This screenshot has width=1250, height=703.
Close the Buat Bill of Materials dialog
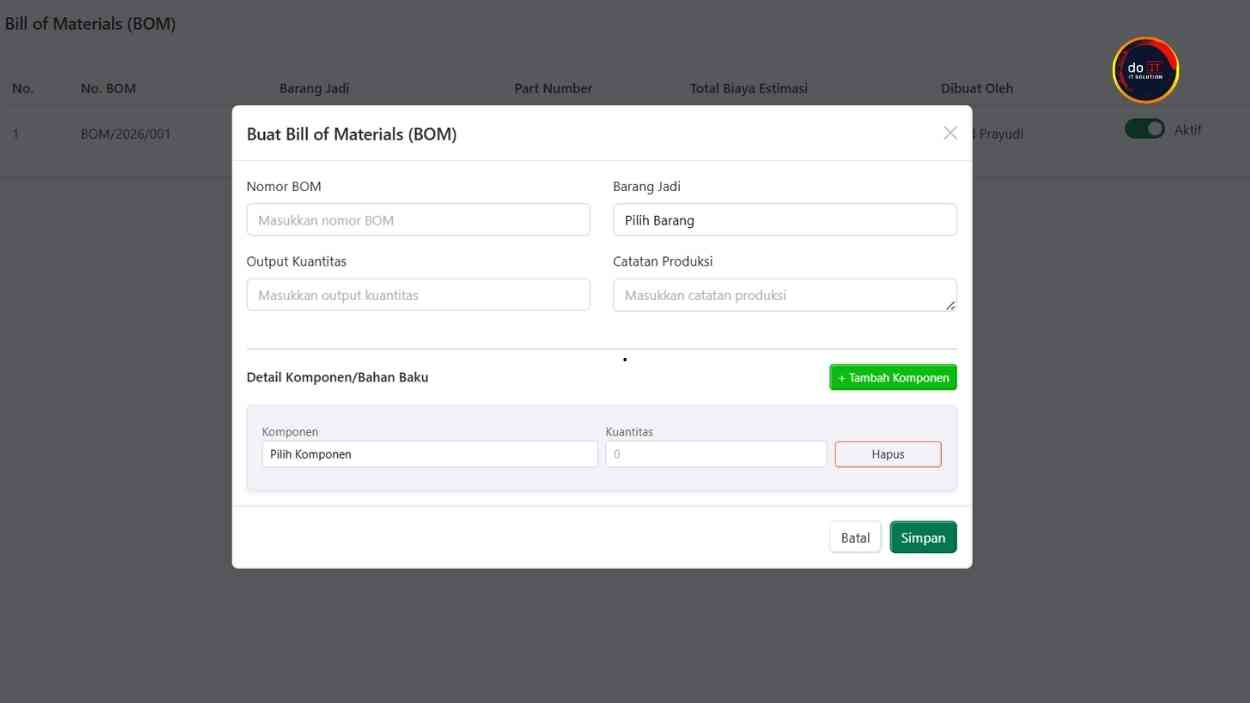(949, 131)
